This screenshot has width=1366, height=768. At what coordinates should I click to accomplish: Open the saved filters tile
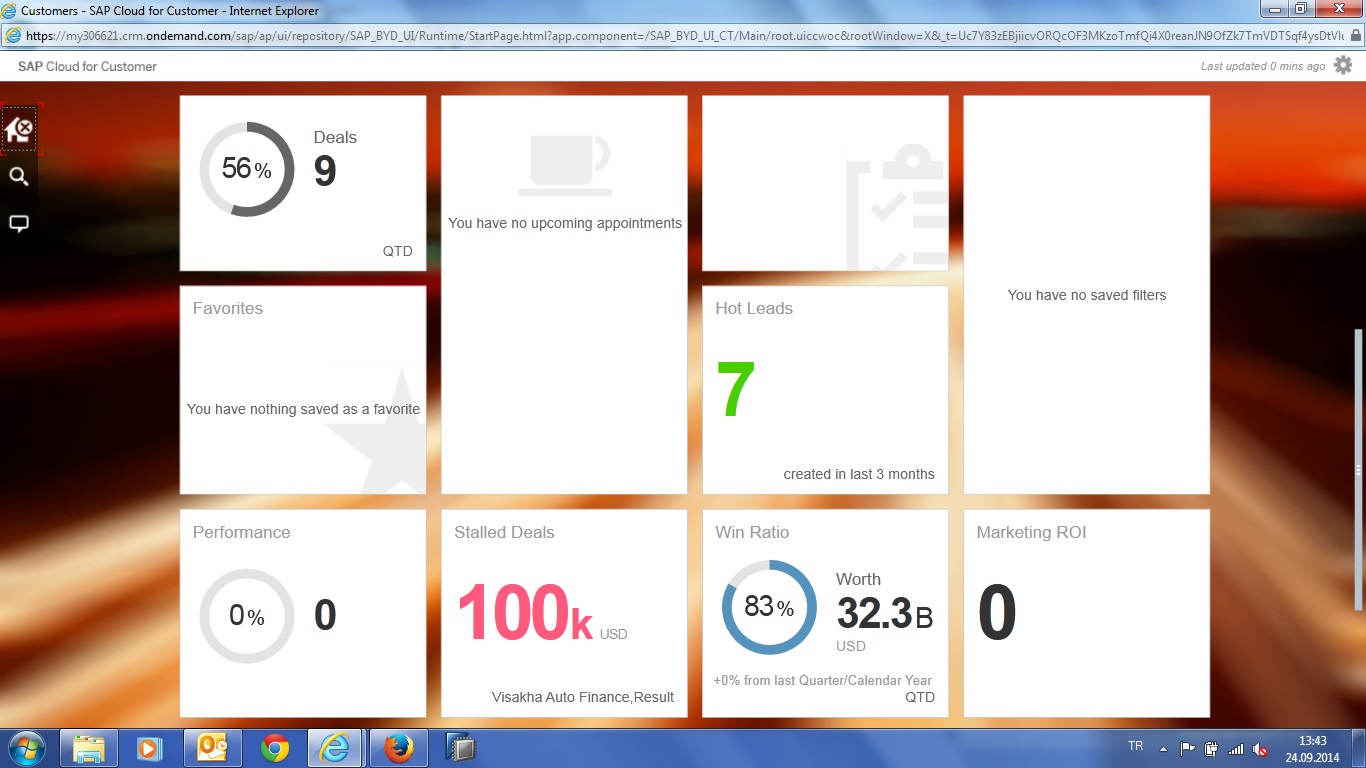pos(1086,295)
